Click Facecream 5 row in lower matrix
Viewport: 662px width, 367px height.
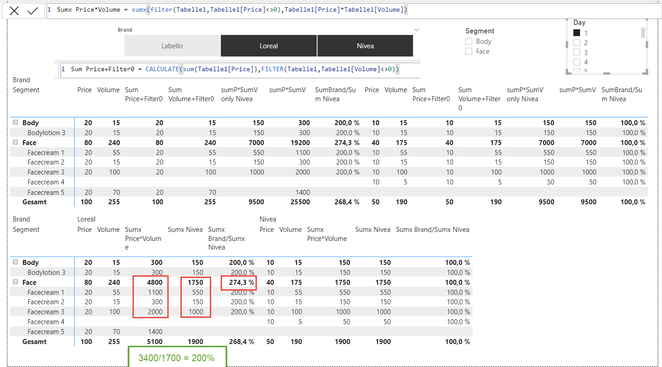click(241, 332)
